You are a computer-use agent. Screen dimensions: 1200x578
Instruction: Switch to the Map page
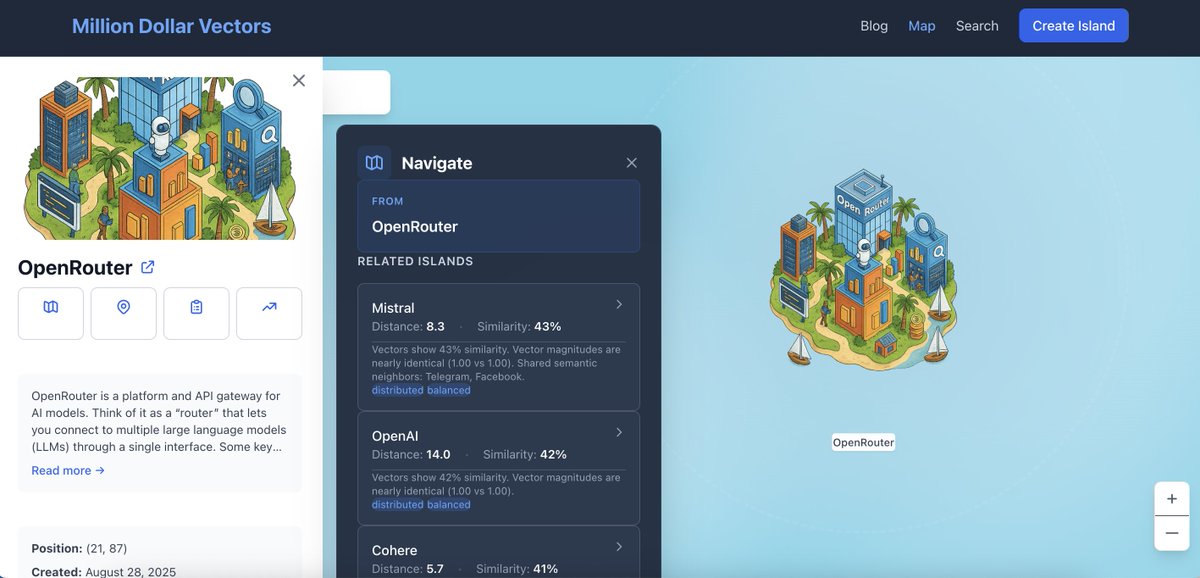point(922,26)
